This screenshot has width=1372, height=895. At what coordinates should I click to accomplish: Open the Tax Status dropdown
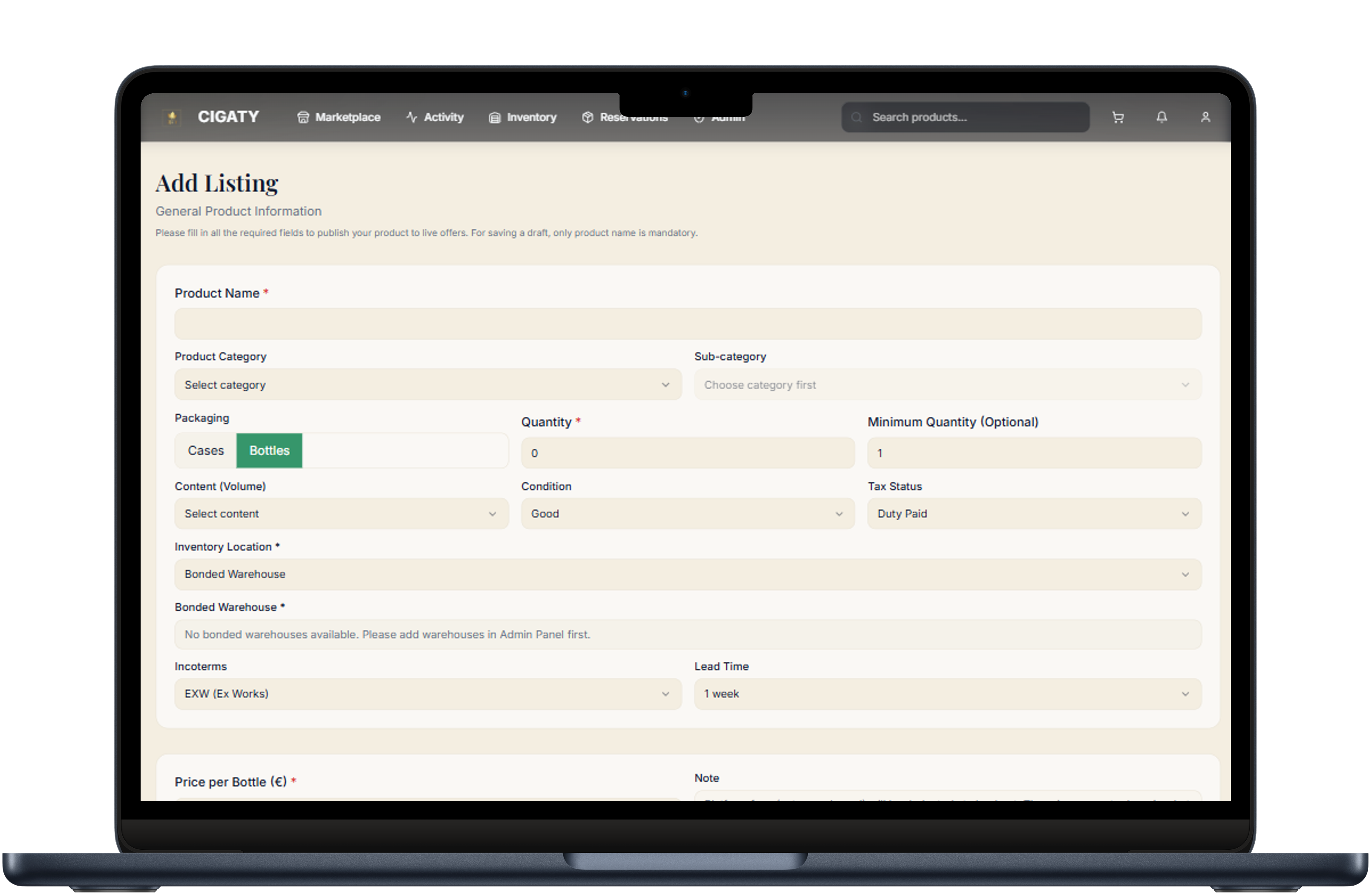click(1034, 514)
